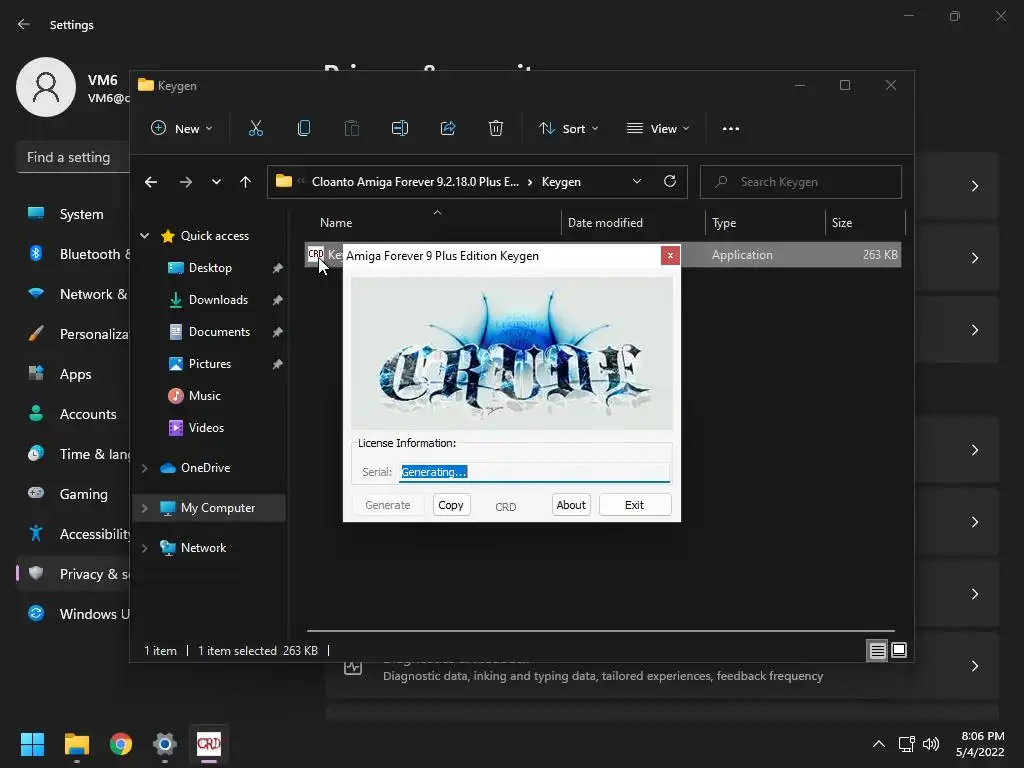Expand the address bar history dropdown
The height and width of the screenshot is (768, 1024).
(637, 182)
